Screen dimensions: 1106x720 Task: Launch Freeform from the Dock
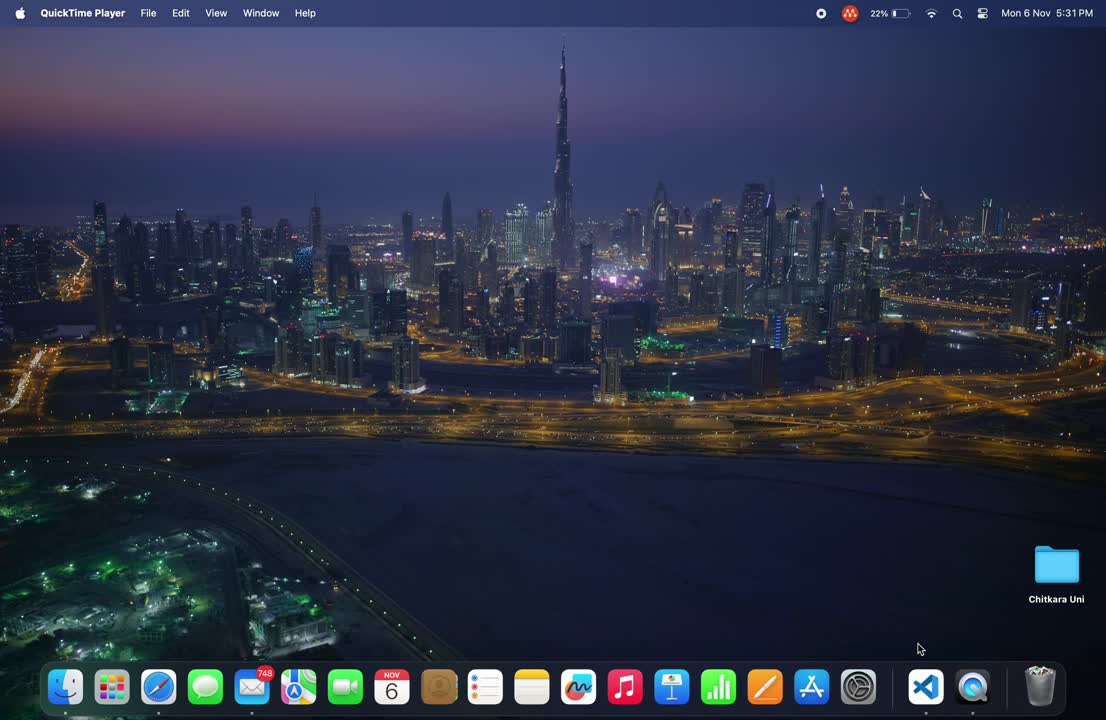578,687
